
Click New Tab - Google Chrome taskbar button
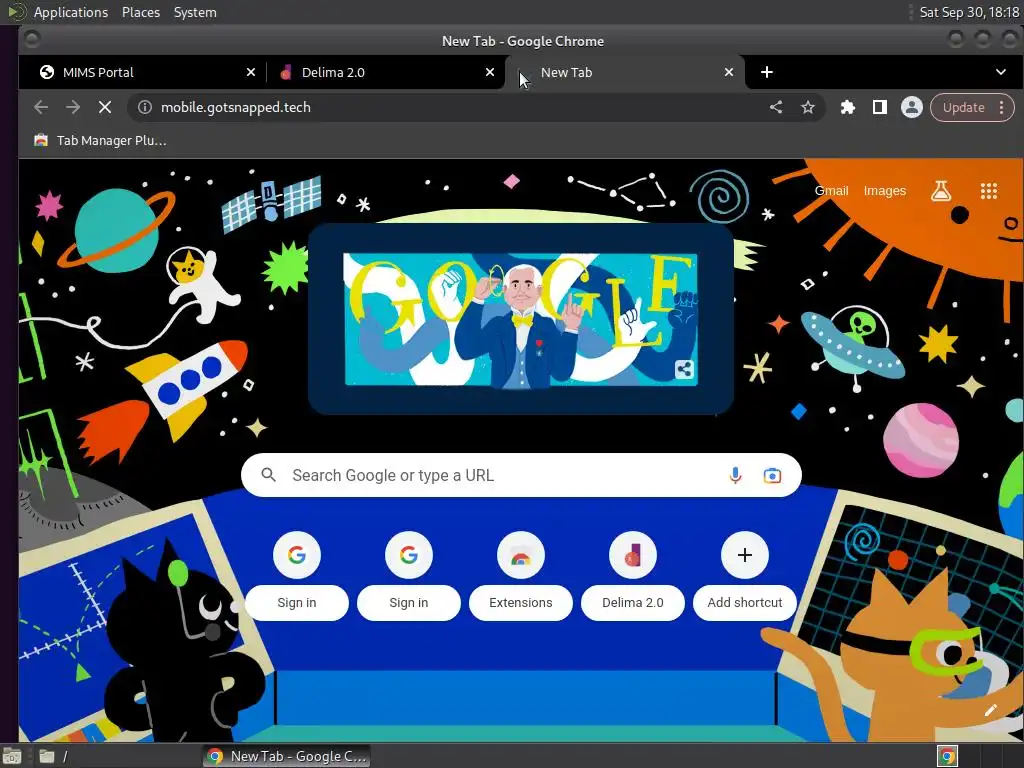[x=287, y=756]
